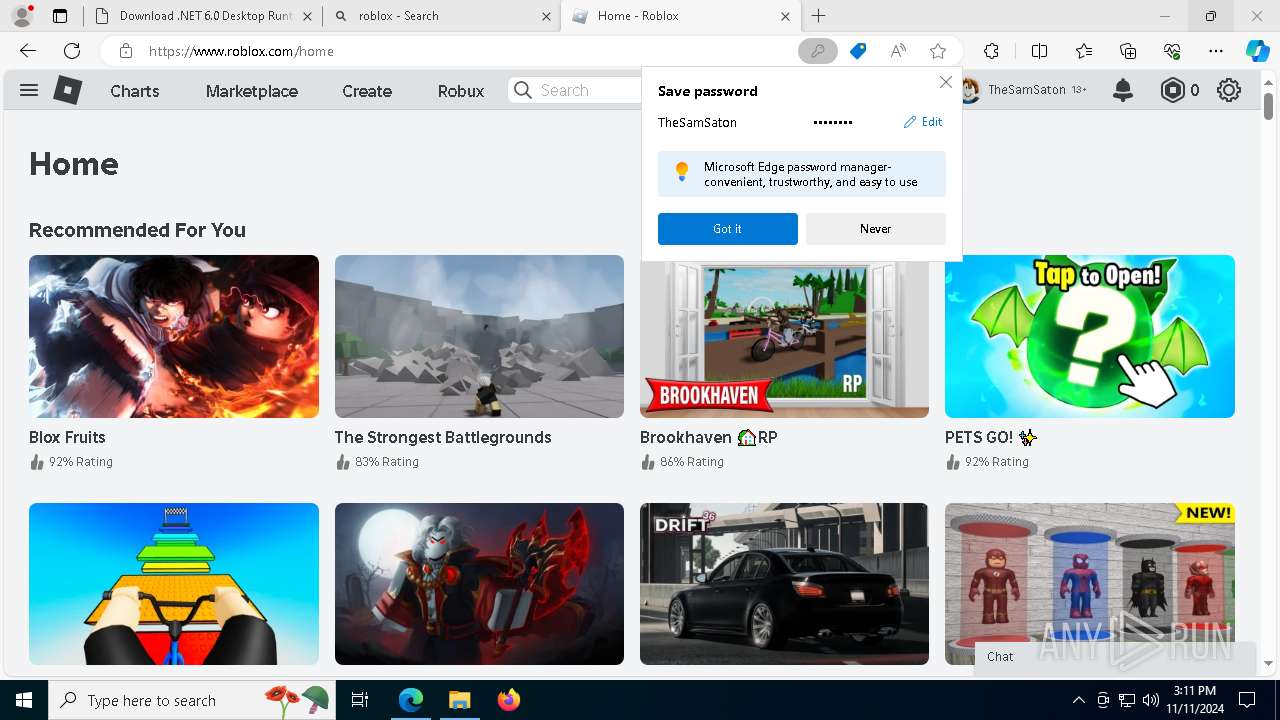Open the Charts page

[x=135, y=91]
